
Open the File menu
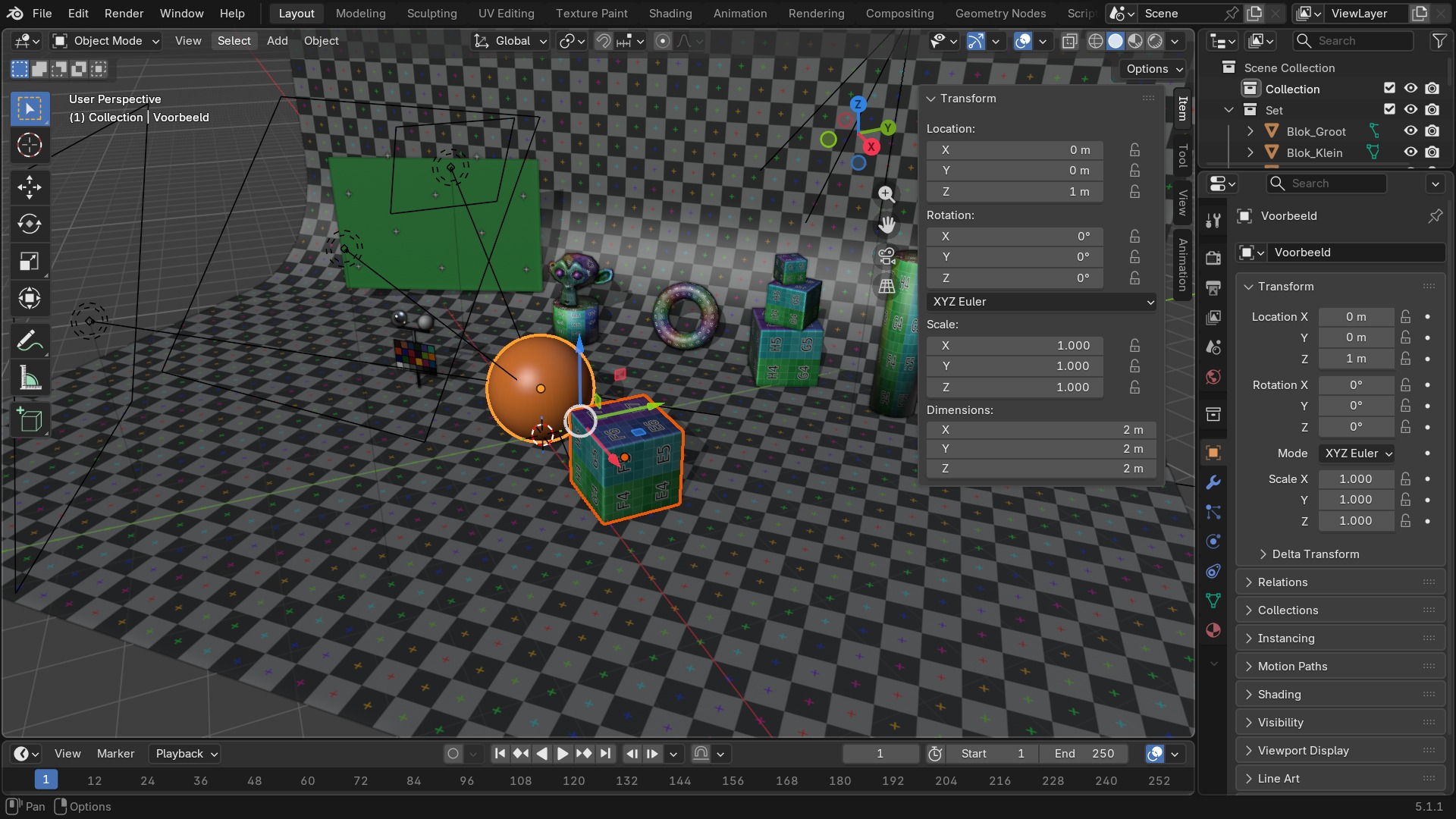pos(42,14)
